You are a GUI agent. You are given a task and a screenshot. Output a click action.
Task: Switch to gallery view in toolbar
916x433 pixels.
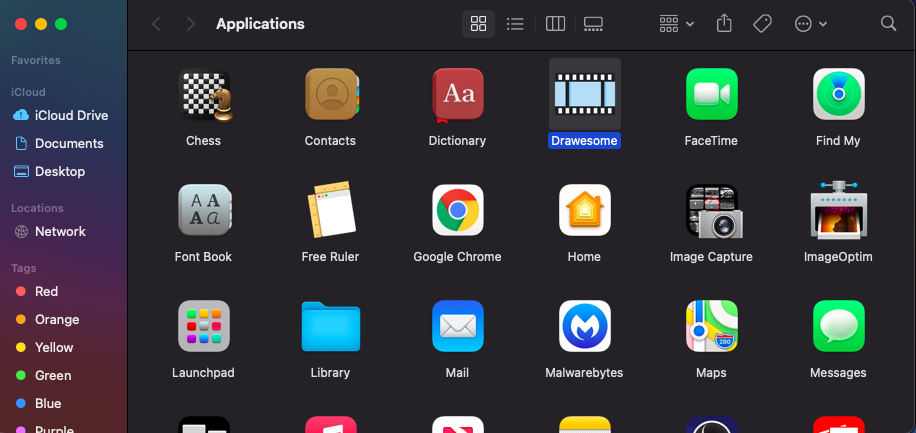click(593, 24)
